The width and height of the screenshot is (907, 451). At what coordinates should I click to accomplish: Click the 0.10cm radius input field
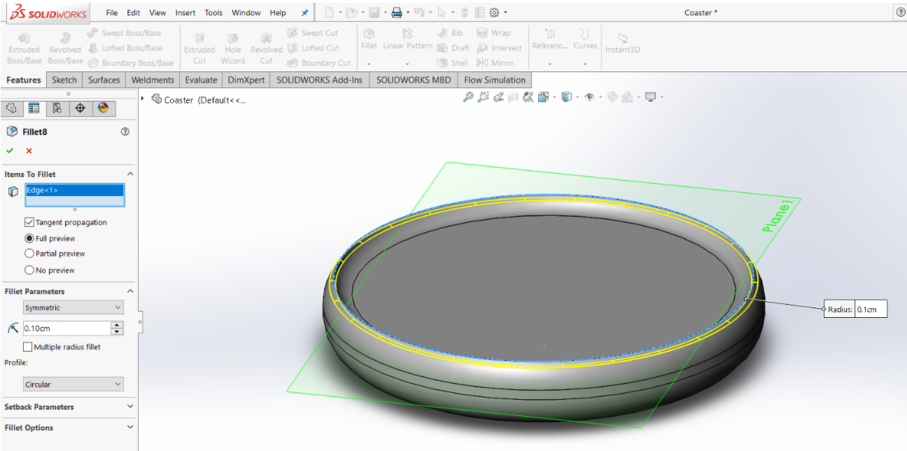pyautogui.click(x=67, y=328)
